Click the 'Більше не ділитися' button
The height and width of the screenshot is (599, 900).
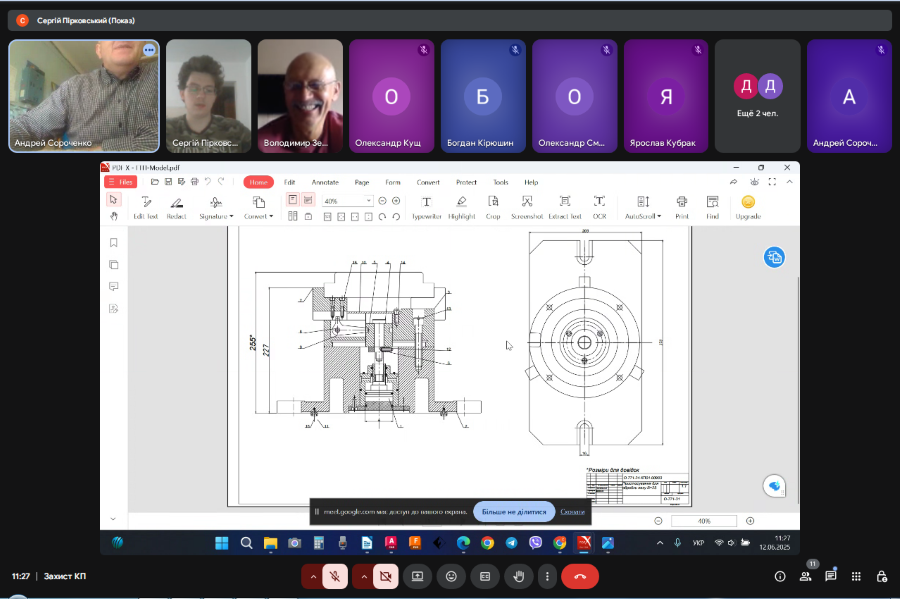tap(514, 511)
